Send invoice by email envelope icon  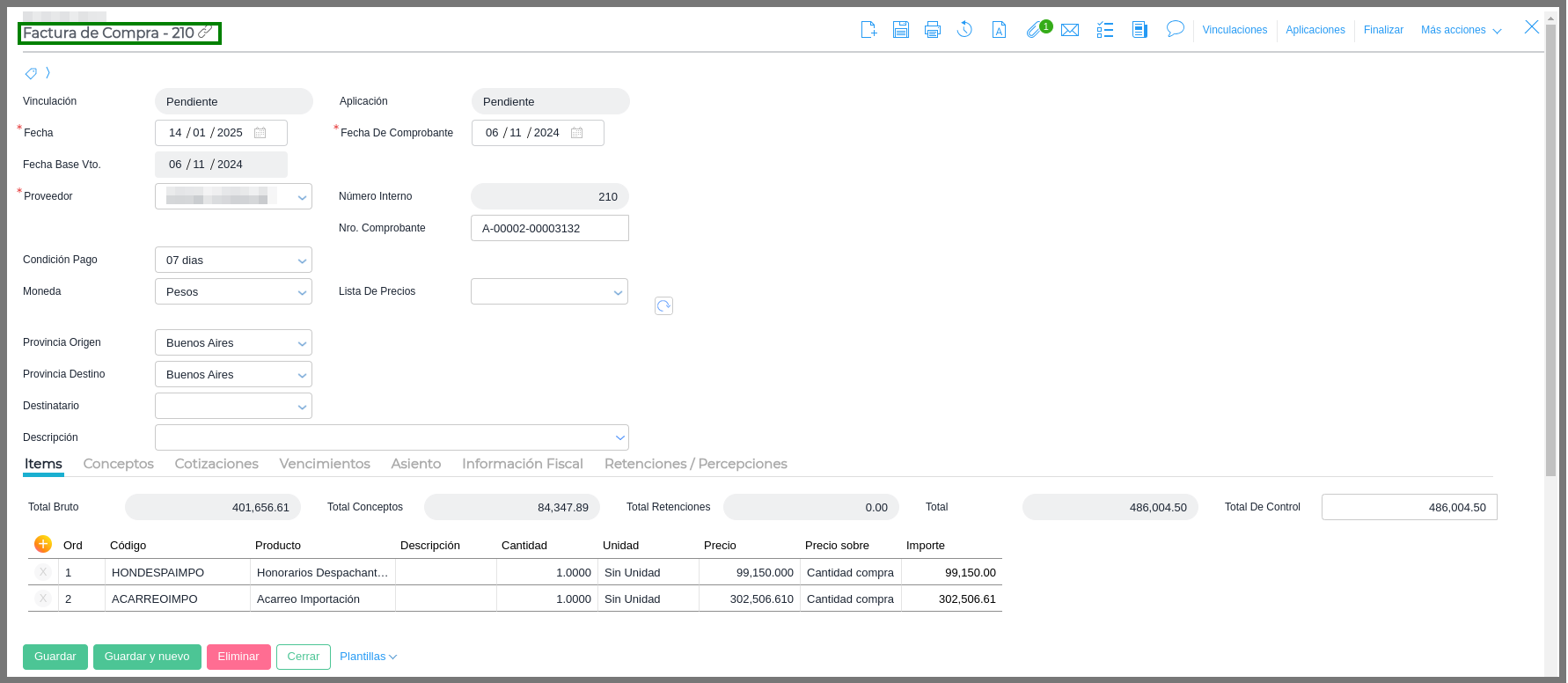[x=1070, y=31]
